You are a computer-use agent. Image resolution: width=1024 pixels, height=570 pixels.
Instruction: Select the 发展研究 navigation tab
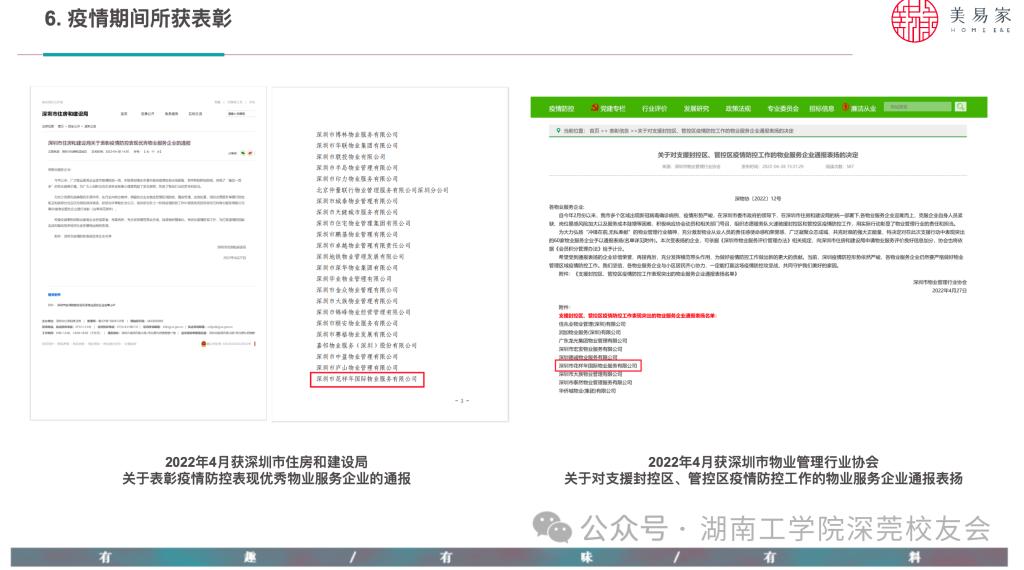tap(696, 107)
